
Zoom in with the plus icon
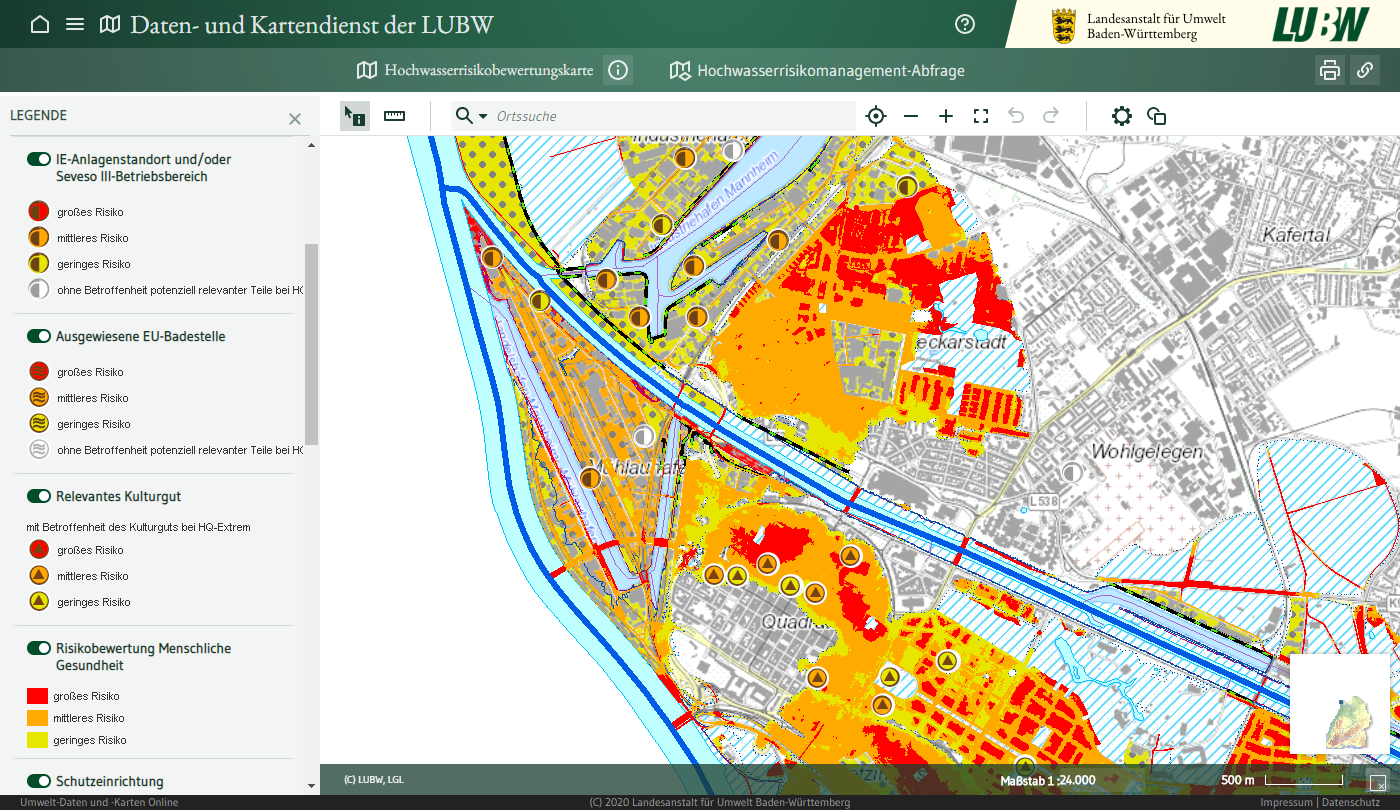[x=946, y=116]
